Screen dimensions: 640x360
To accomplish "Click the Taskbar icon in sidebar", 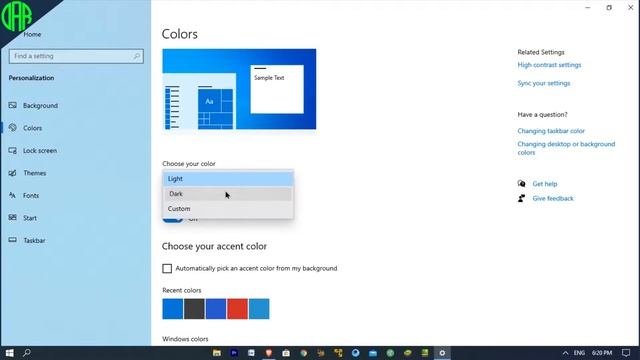I will point(13,240).
